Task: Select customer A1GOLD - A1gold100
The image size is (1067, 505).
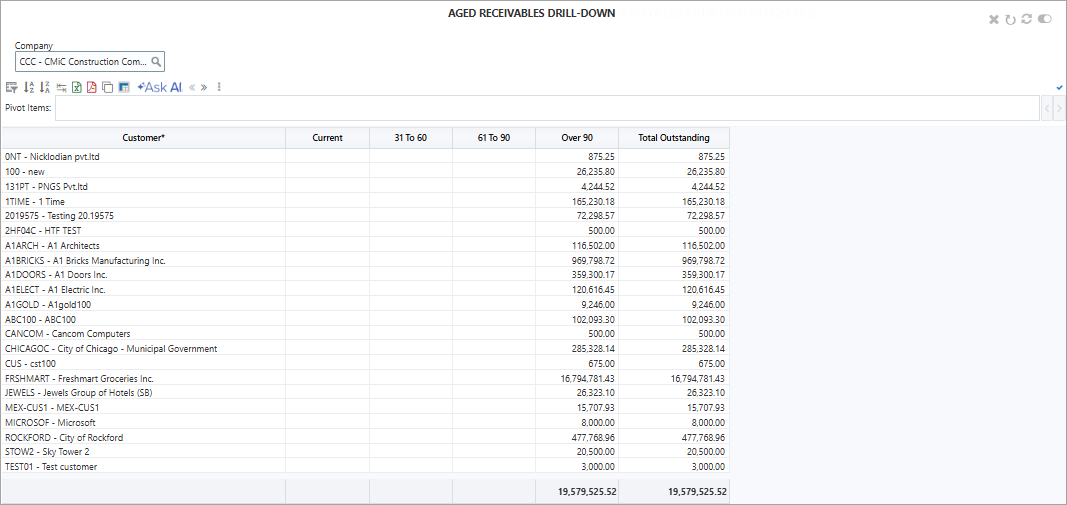Action: coord(48,305)
